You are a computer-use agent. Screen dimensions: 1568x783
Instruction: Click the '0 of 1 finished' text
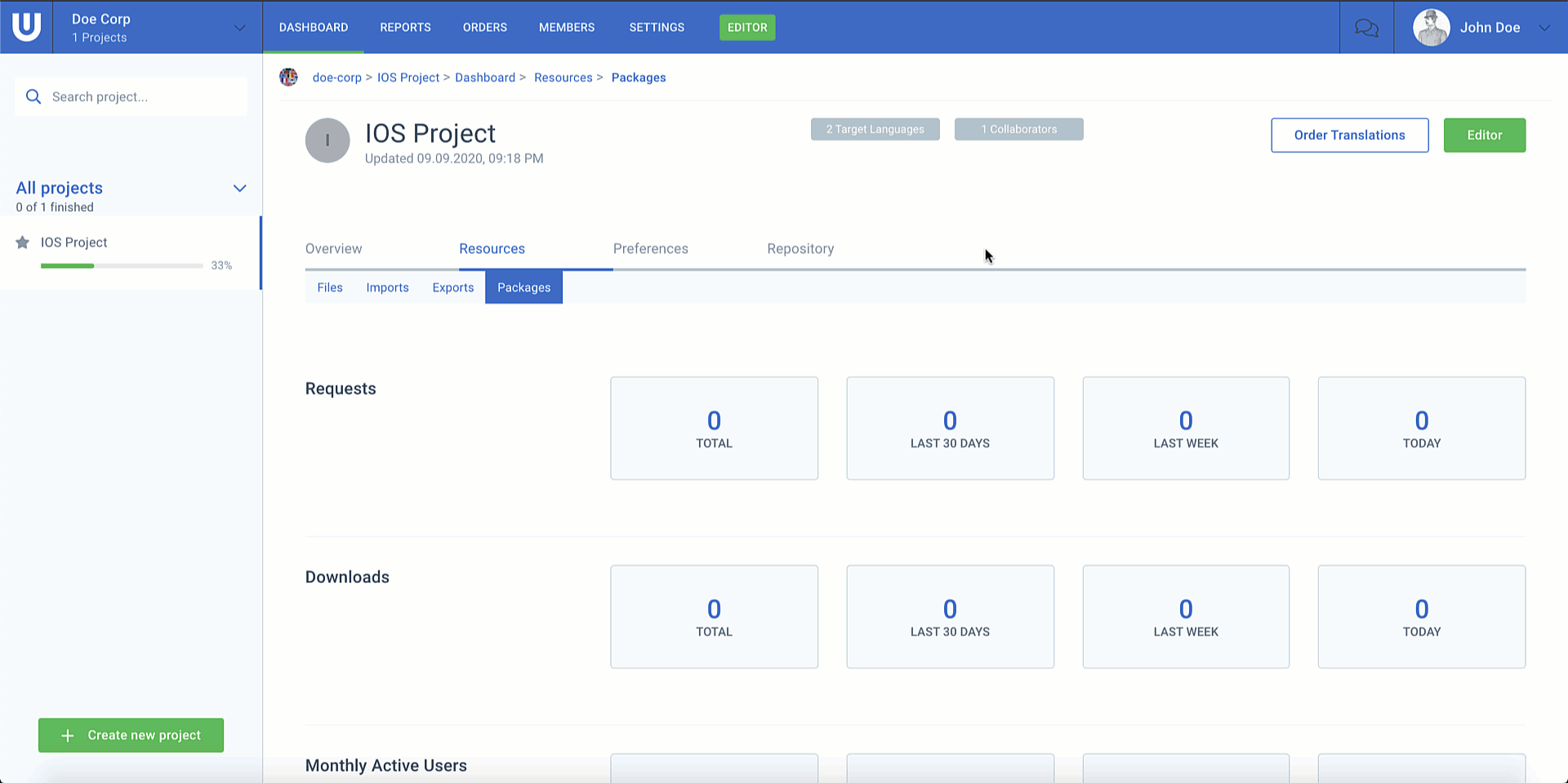coord(55,207)
